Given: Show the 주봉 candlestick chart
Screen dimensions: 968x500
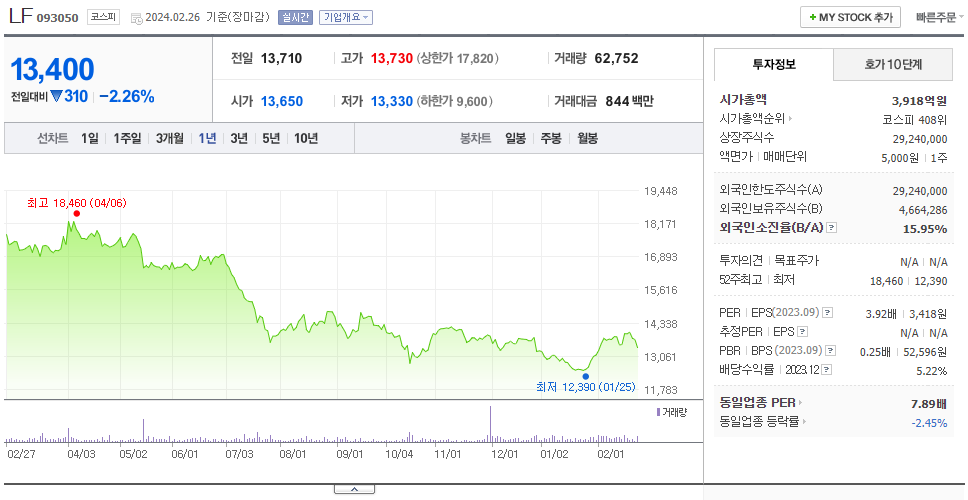Looking at the screenshot, I should [x=551, y=138].
